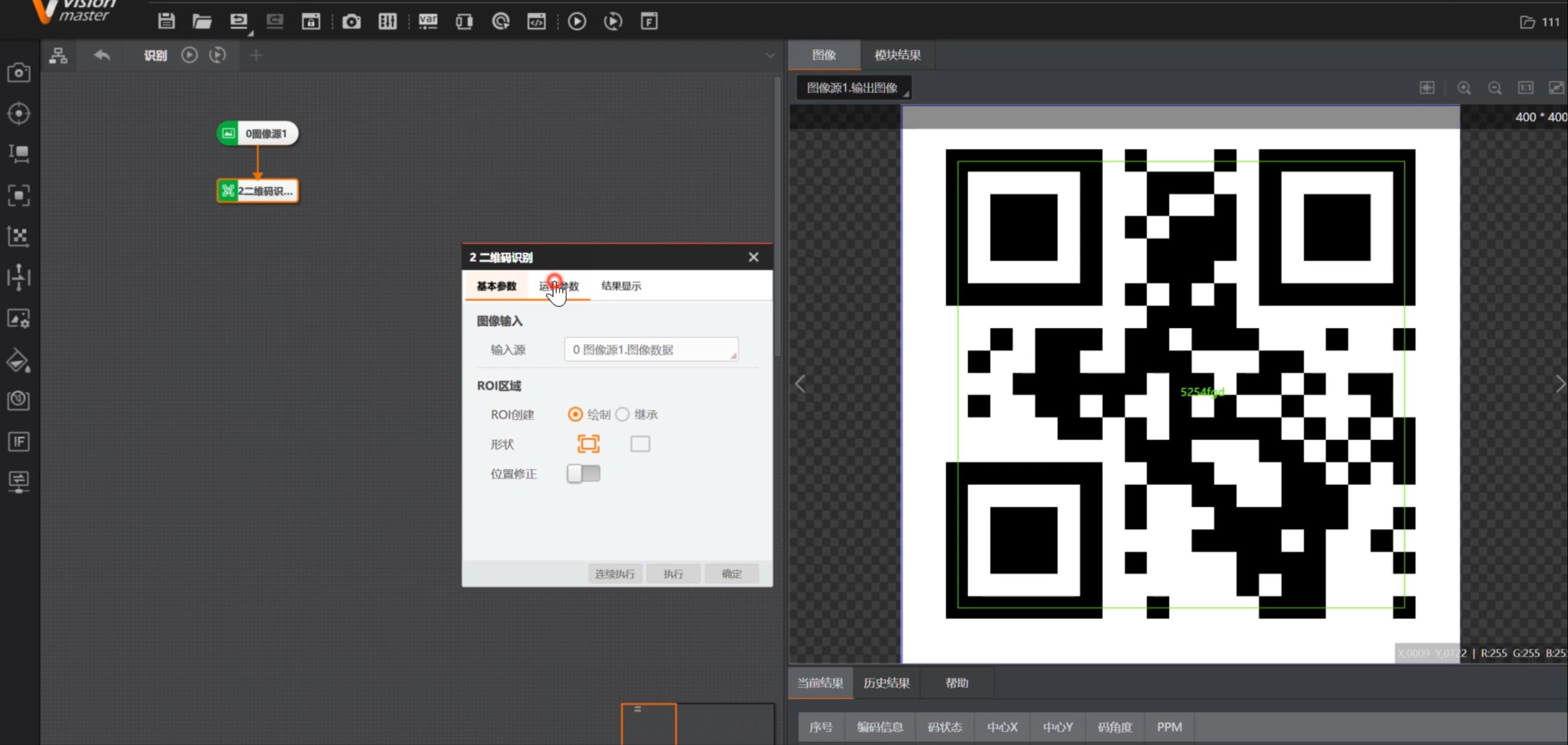Show the previous image with left chevron
The image size is (1568, 745).
pyautogui.click(x=800, y=384)
